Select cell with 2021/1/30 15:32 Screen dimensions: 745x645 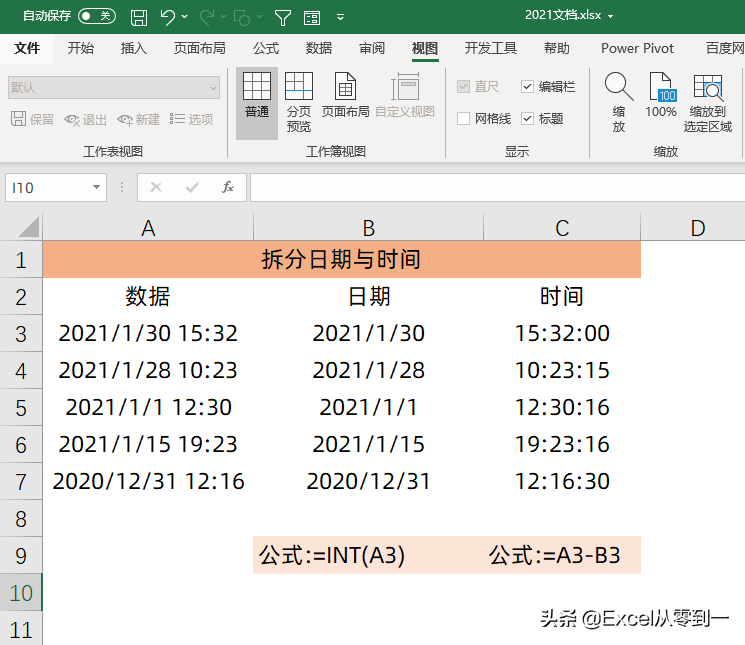(x=148, y=333)
